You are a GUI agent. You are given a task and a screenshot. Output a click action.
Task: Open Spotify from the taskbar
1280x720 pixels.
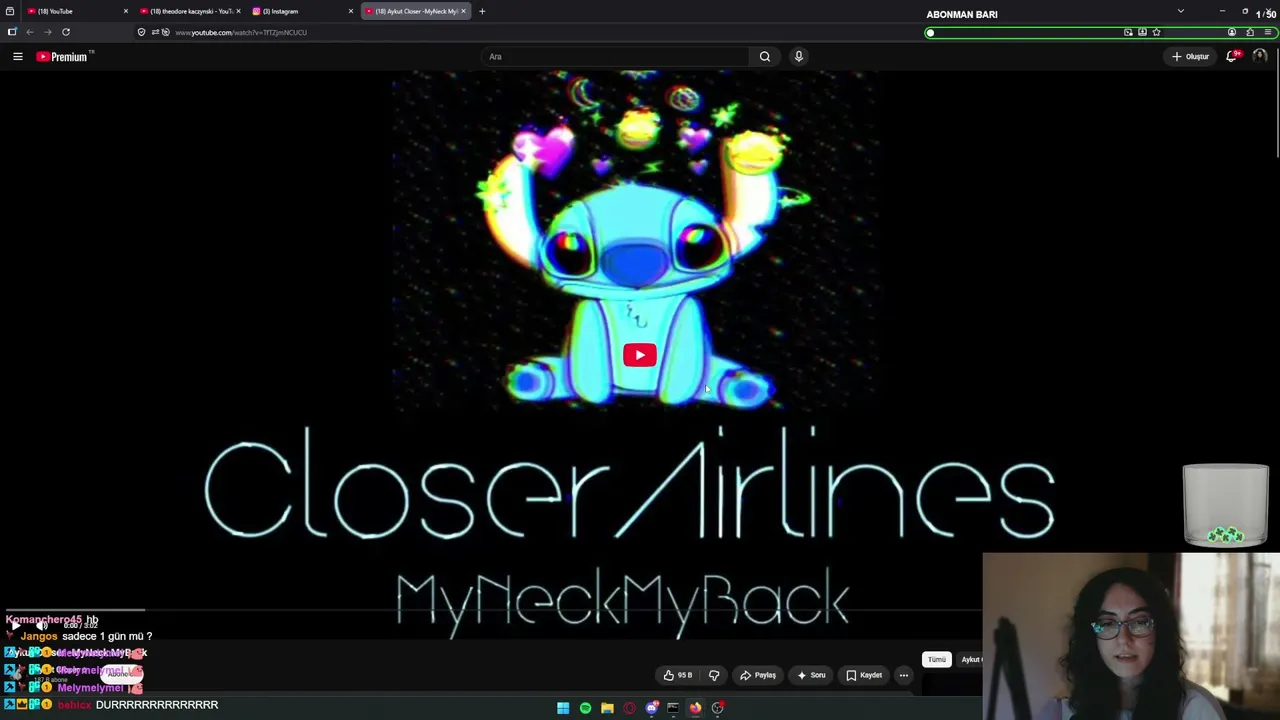[585, 708]
